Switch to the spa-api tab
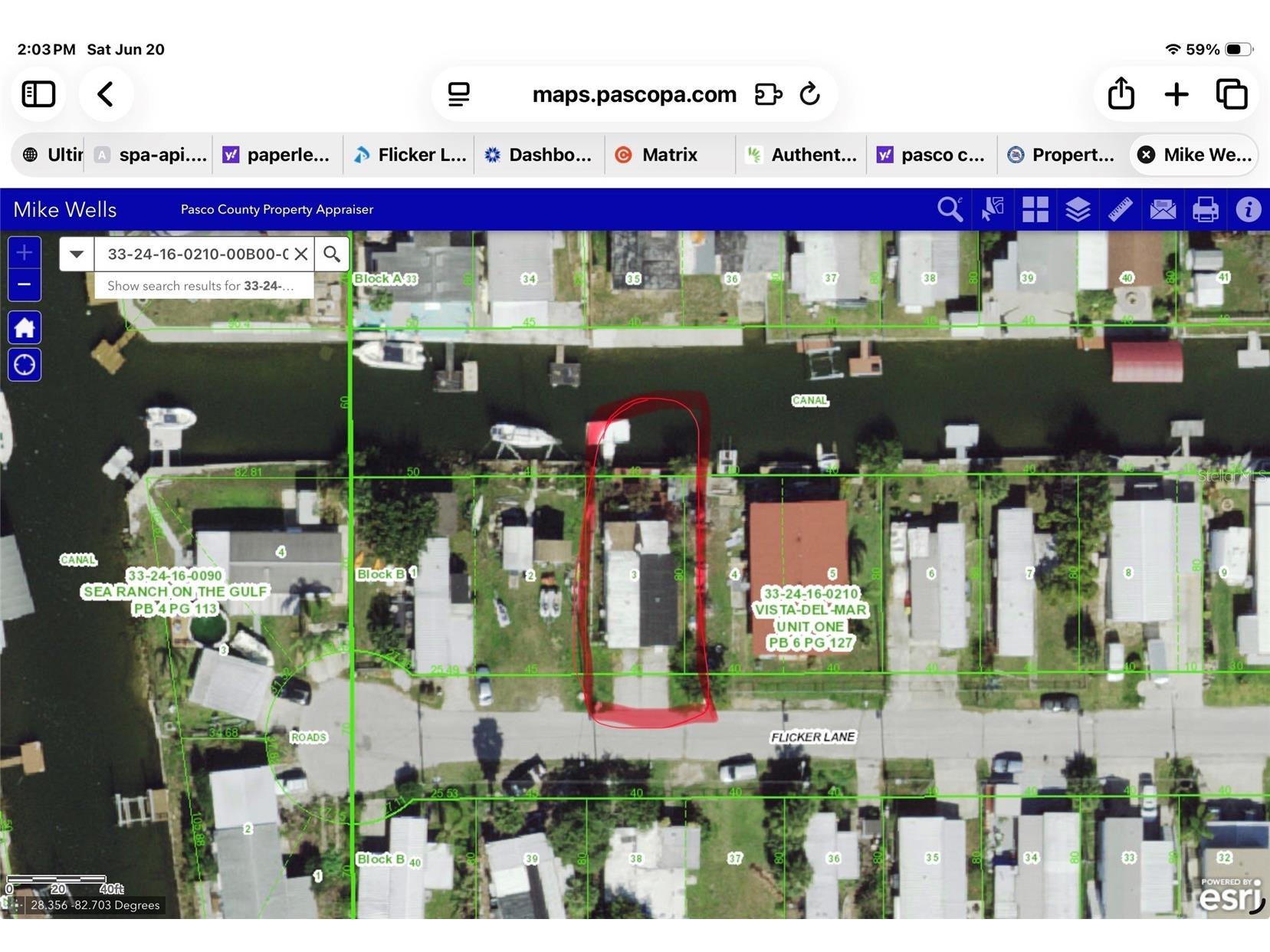Image resolution: width=1270 pixels, height=952 pixels. (x=150, y=155)
